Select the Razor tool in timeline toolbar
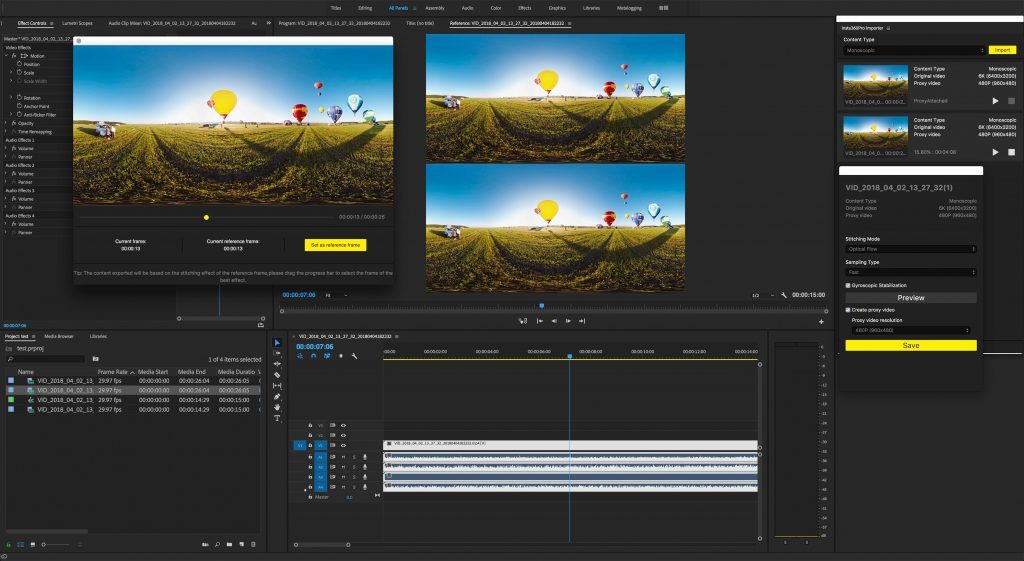This screenshot has width=1024, height=561. coord(277,375)
